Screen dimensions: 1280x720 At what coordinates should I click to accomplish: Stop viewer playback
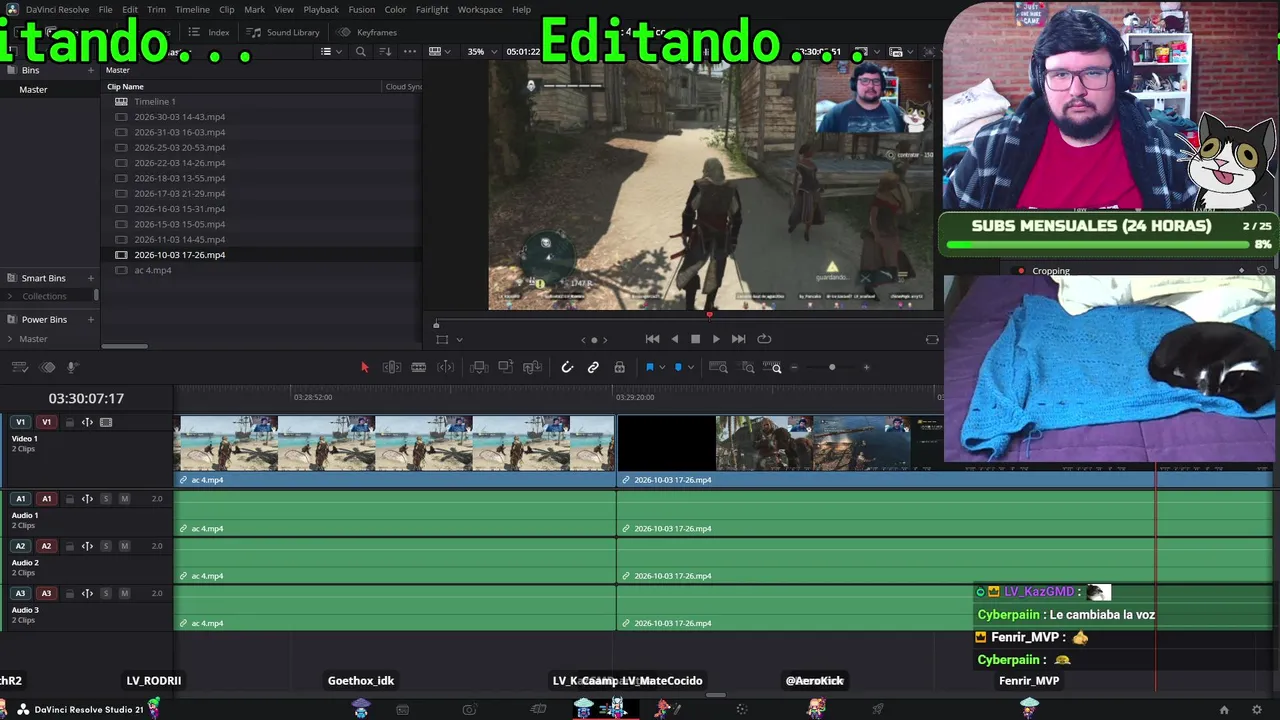pyautogui.click(x=696, y=339)
